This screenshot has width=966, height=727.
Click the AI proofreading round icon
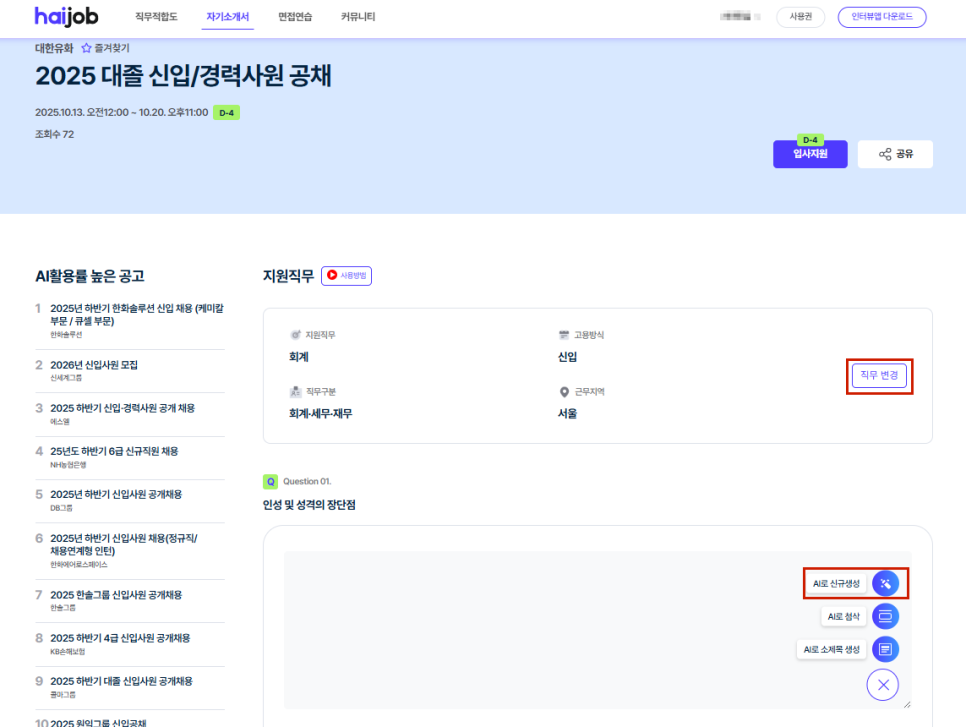[885, 616]
